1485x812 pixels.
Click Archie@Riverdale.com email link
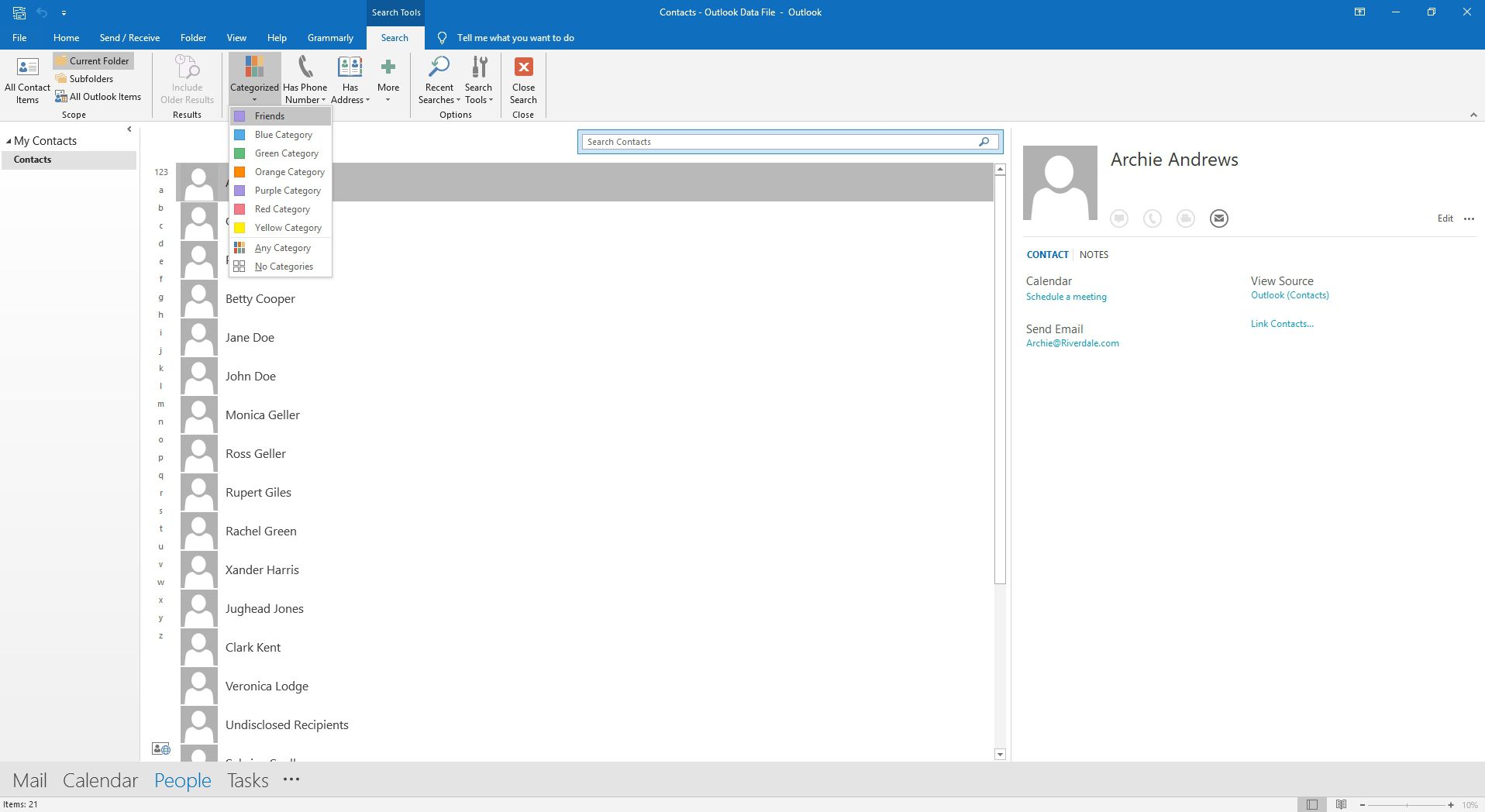[1072, 343]
